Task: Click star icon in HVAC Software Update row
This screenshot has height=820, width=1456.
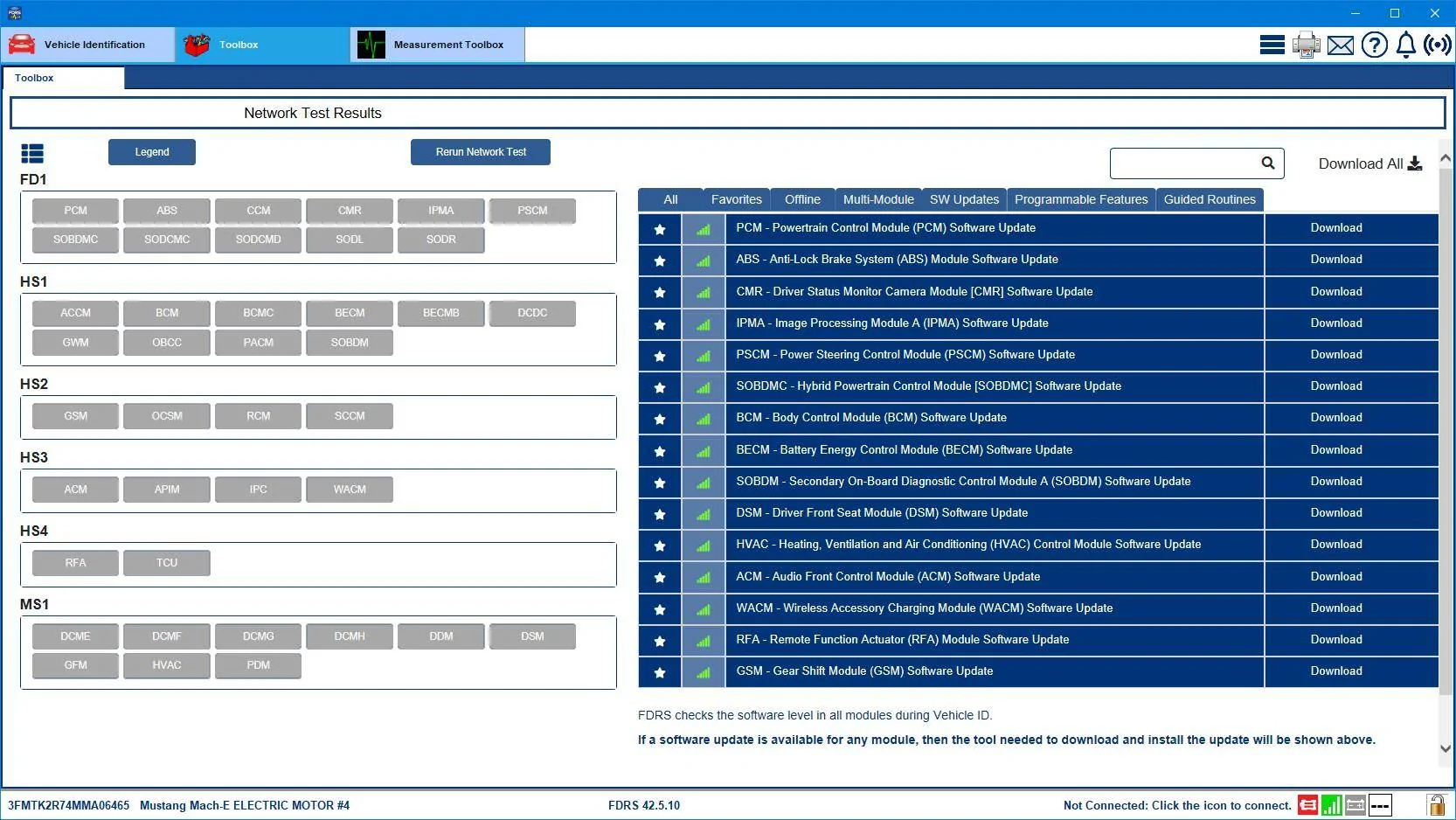Action: point(660,546)
